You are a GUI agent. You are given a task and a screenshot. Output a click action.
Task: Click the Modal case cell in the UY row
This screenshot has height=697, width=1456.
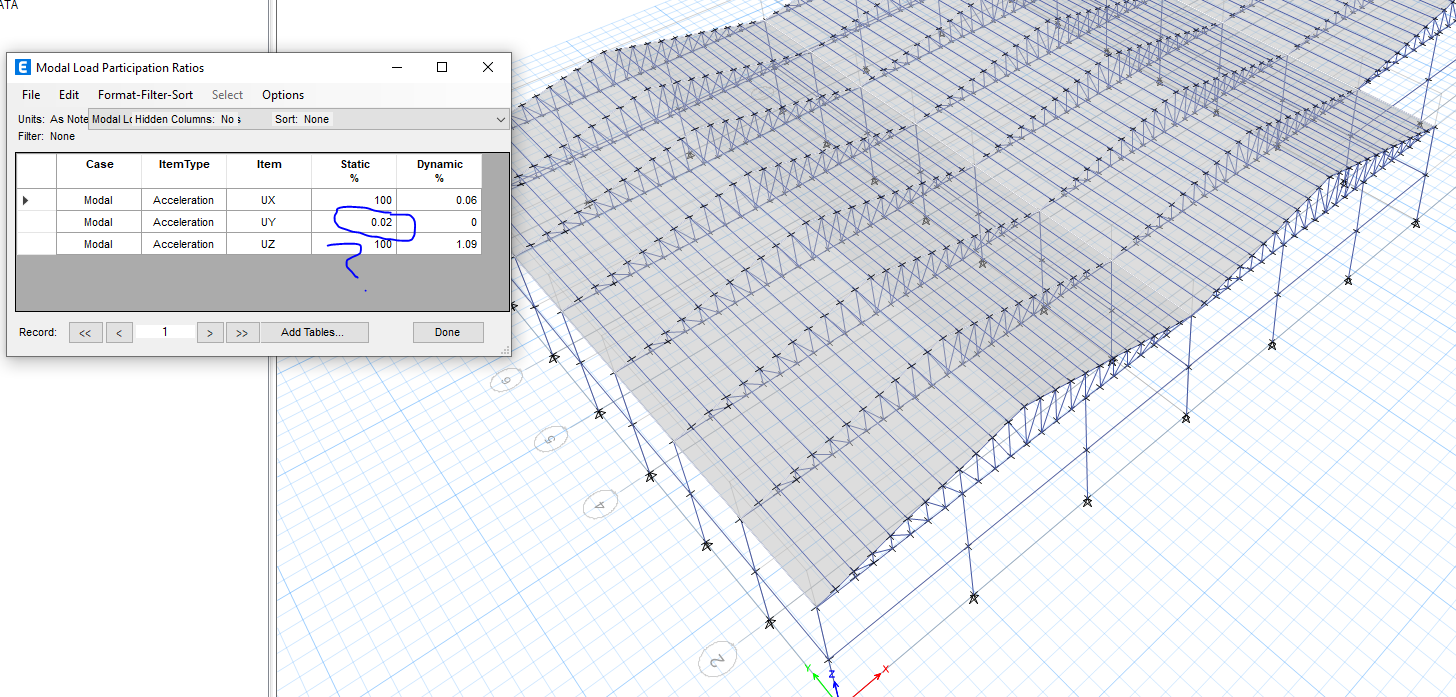pyautogui.click(x=99, y=222)
